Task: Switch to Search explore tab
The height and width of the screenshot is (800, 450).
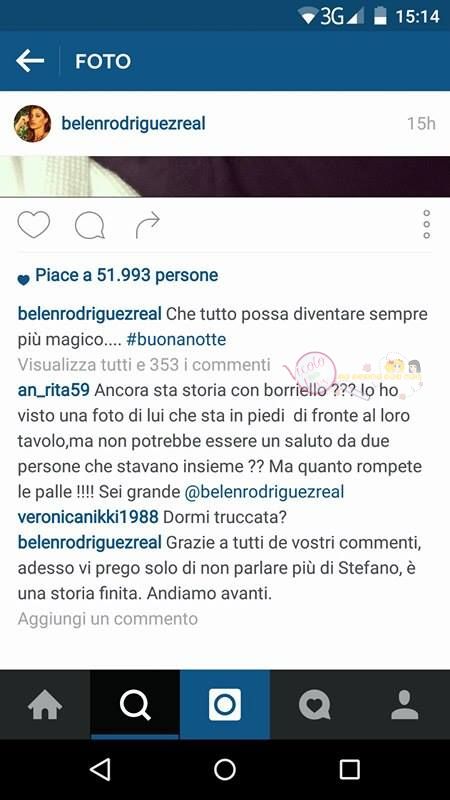Action: [x=135, y=705]
